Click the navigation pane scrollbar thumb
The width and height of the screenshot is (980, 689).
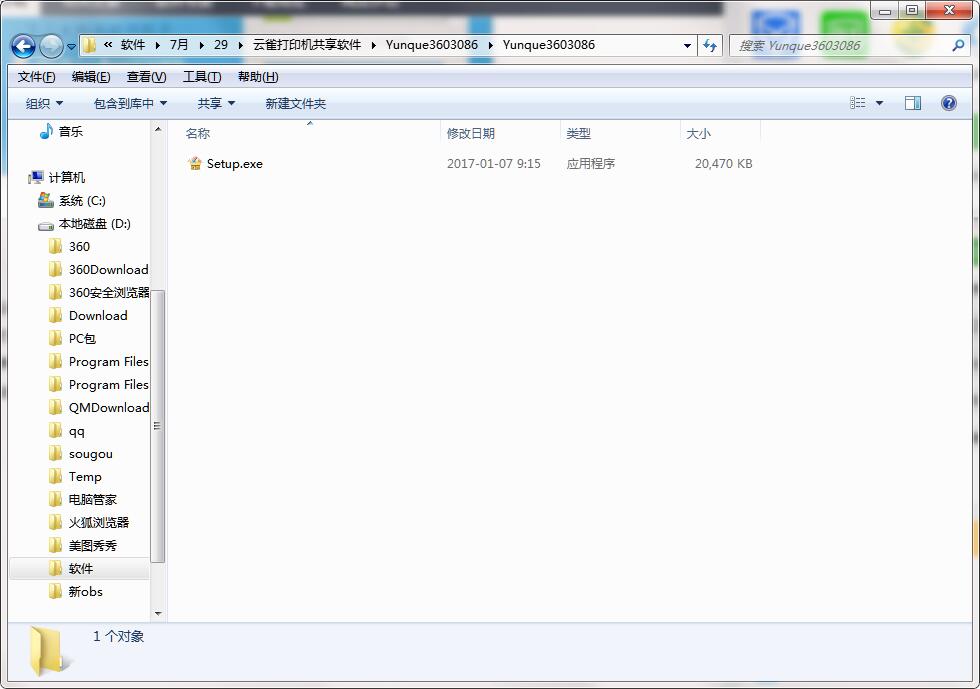[x=158, y=426]
